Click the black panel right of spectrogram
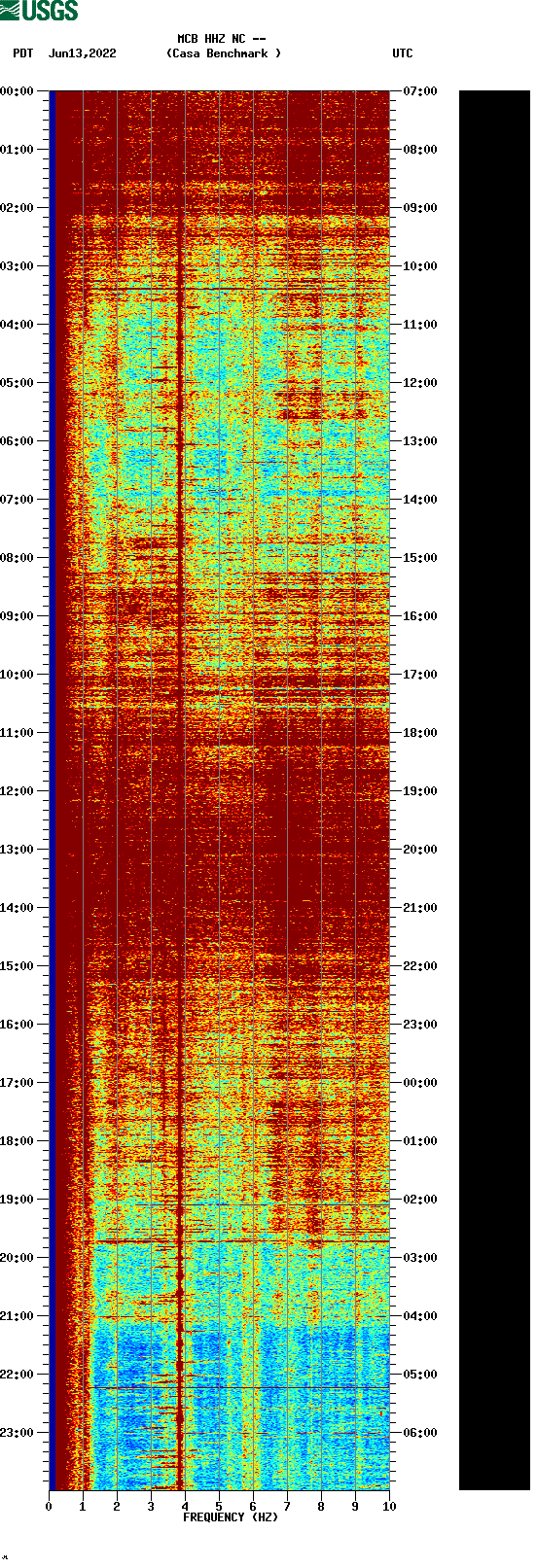This screenshot has height=1568, width=537. coord(494,790)
